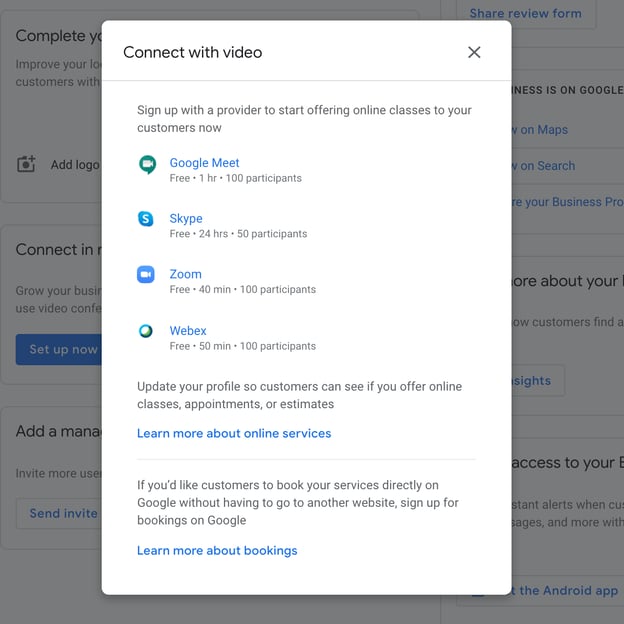
Task: Close the Connect with video dialog
Action: (x=474, y=52)
